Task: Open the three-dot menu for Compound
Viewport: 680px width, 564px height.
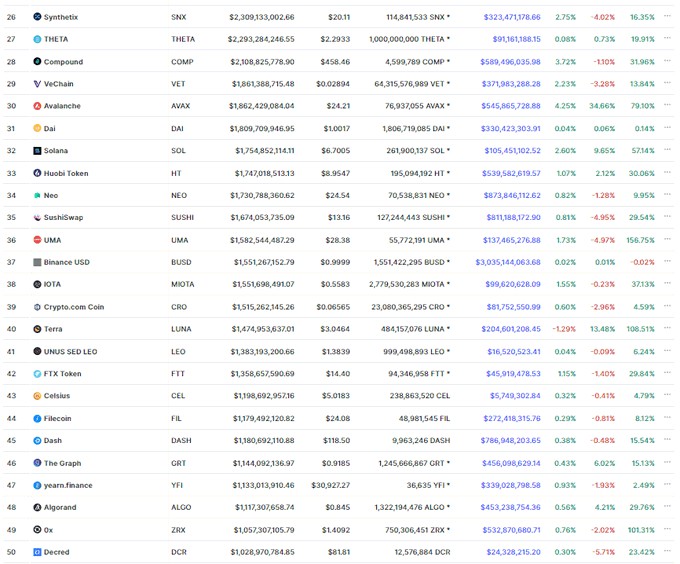Action: pos(667,61)
